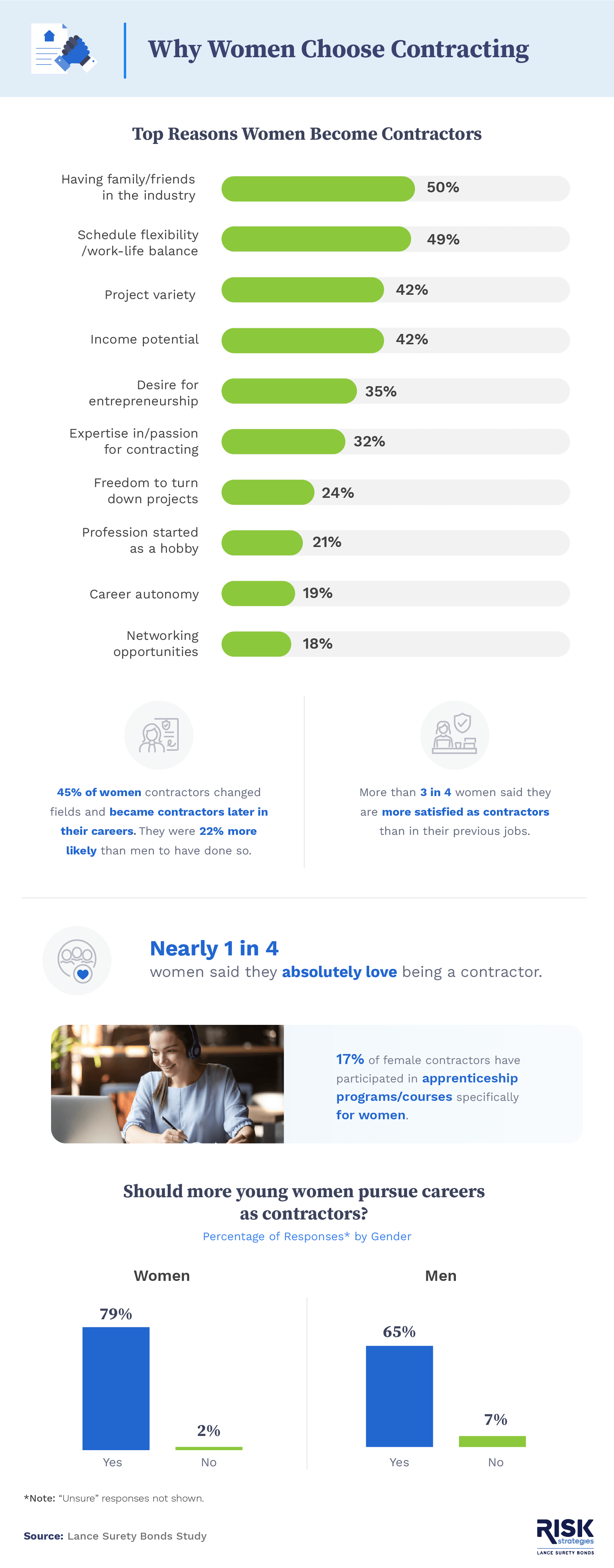Click the Men 65% Yes blue bar
This screenshot has width=614, height=1568.
pyautogui.click(x=399, y=1396)
